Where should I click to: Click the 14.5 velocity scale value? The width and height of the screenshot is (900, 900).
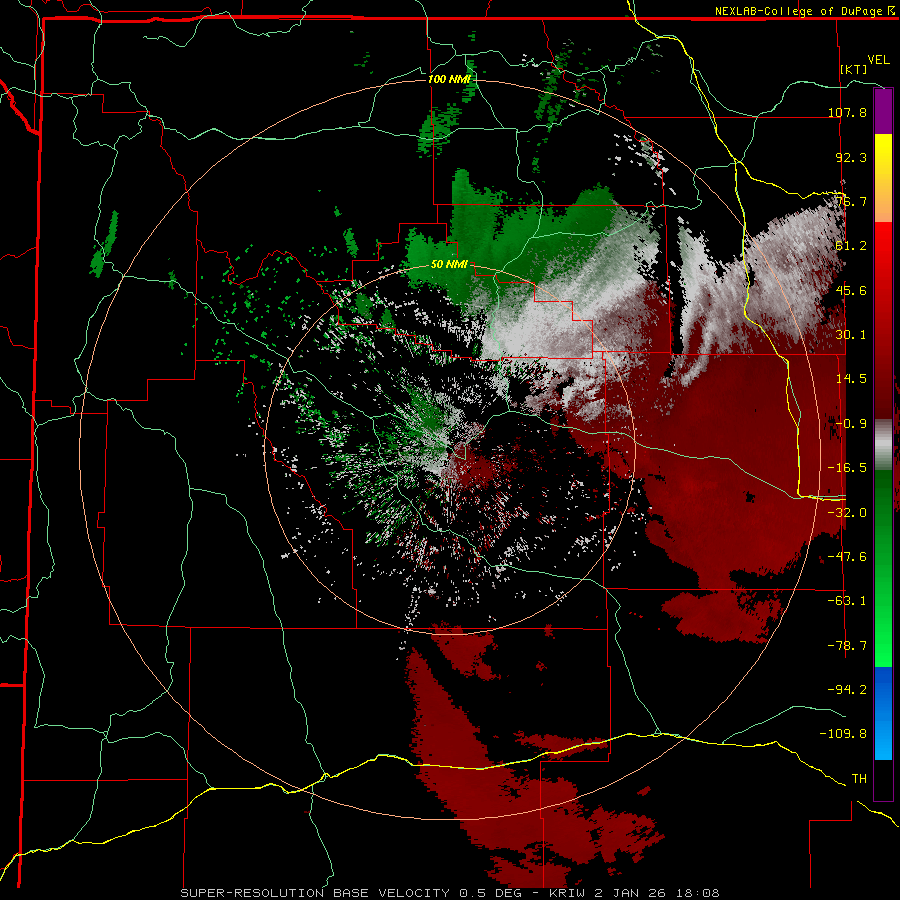tap(851, 378)
